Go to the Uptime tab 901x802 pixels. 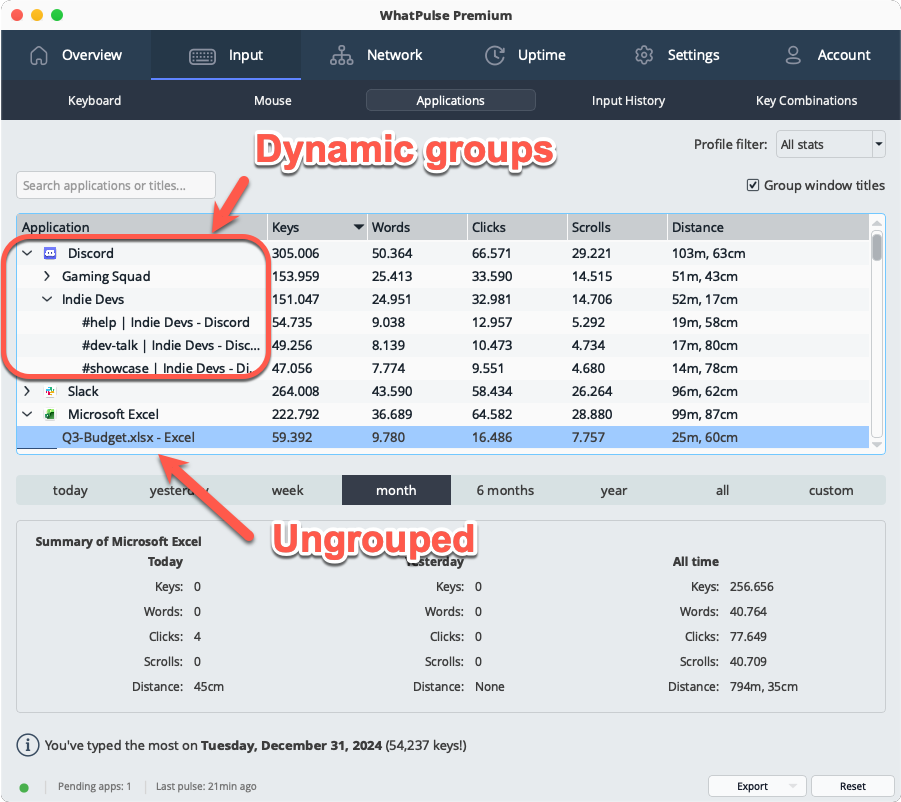coord(525,55)
